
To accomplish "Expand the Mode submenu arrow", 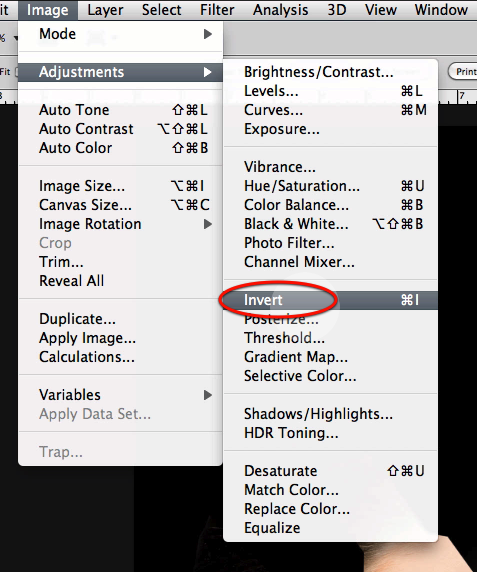I will coord(208,34).
